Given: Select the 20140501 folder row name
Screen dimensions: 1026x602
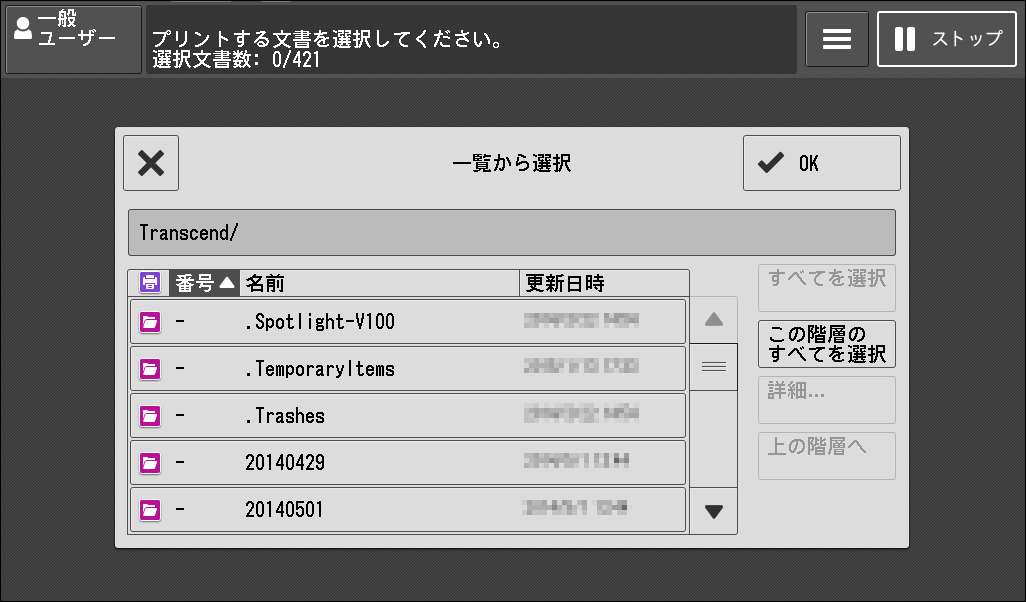Looking at the screenshot, I should point(284,510).
